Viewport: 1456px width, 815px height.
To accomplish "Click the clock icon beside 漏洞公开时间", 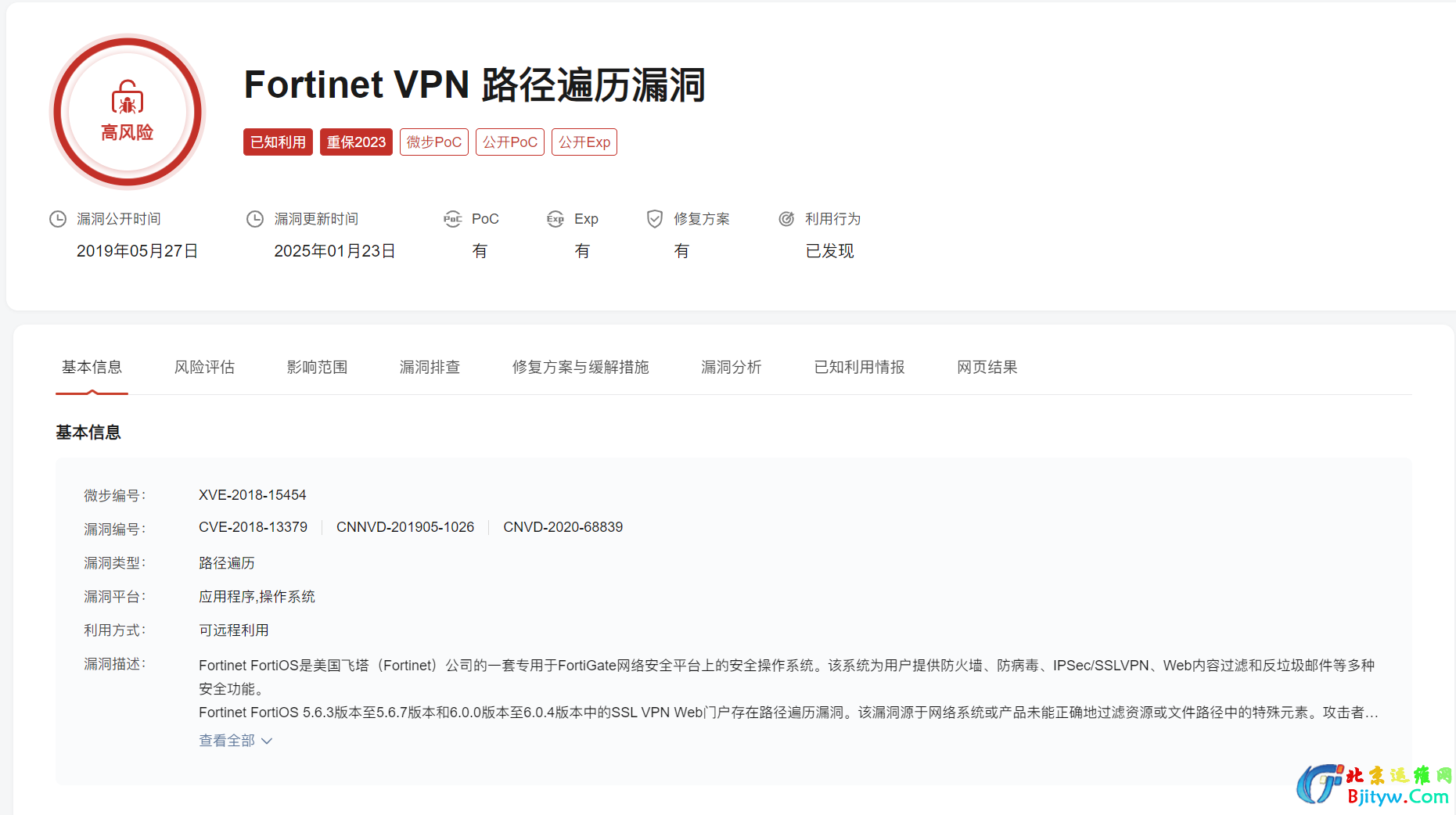I will (58, 219).
